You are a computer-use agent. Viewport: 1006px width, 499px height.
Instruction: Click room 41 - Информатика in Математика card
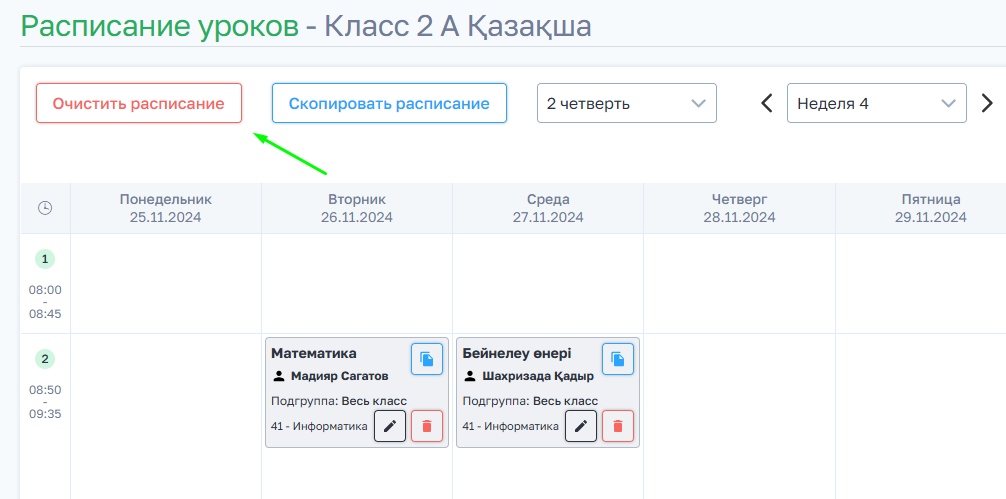320,426
